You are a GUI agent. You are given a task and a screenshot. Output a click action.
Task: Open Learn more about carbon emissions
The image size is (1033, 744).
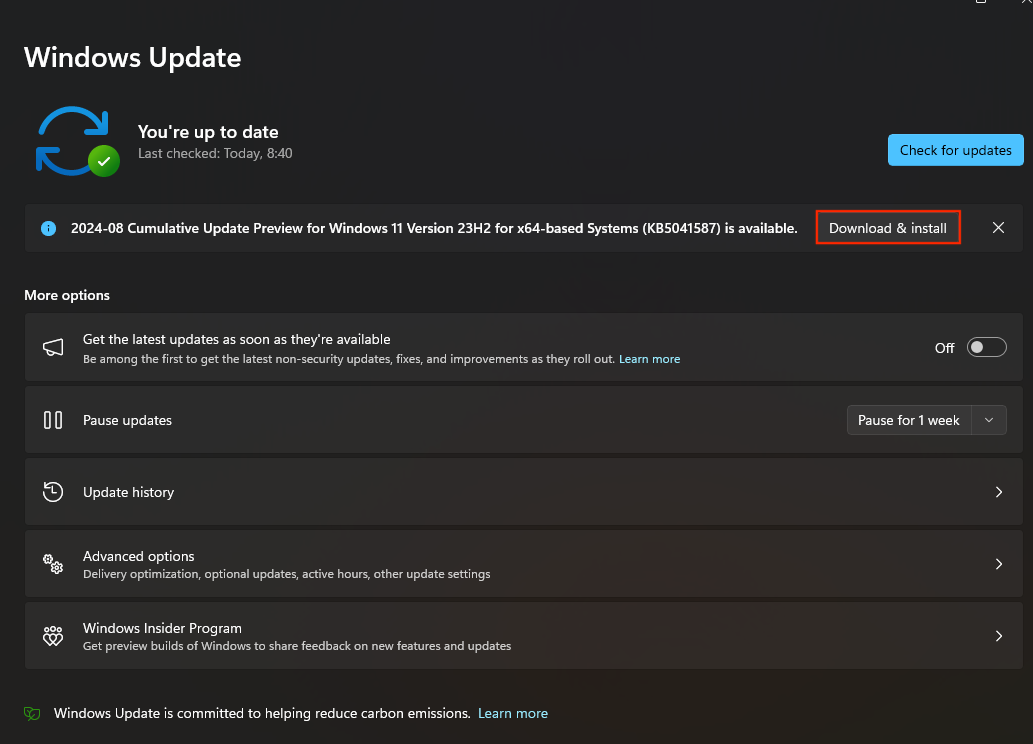pyautogui.click(x=513, y=712)
